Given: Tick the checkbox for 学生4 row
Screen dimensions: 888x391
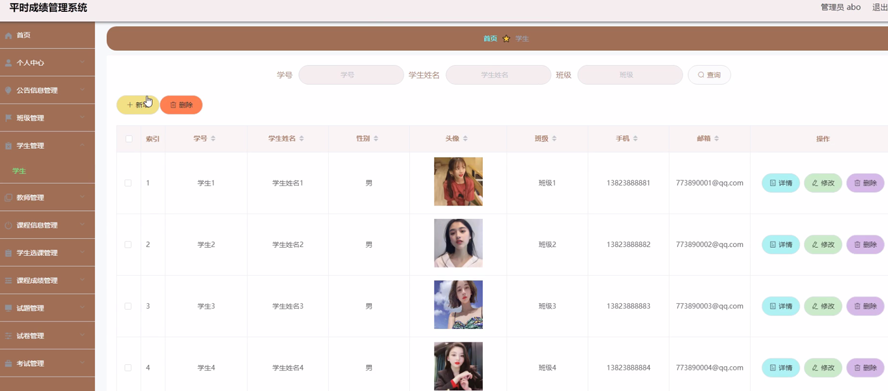Looking at the screenshot, I should point(128,368).
